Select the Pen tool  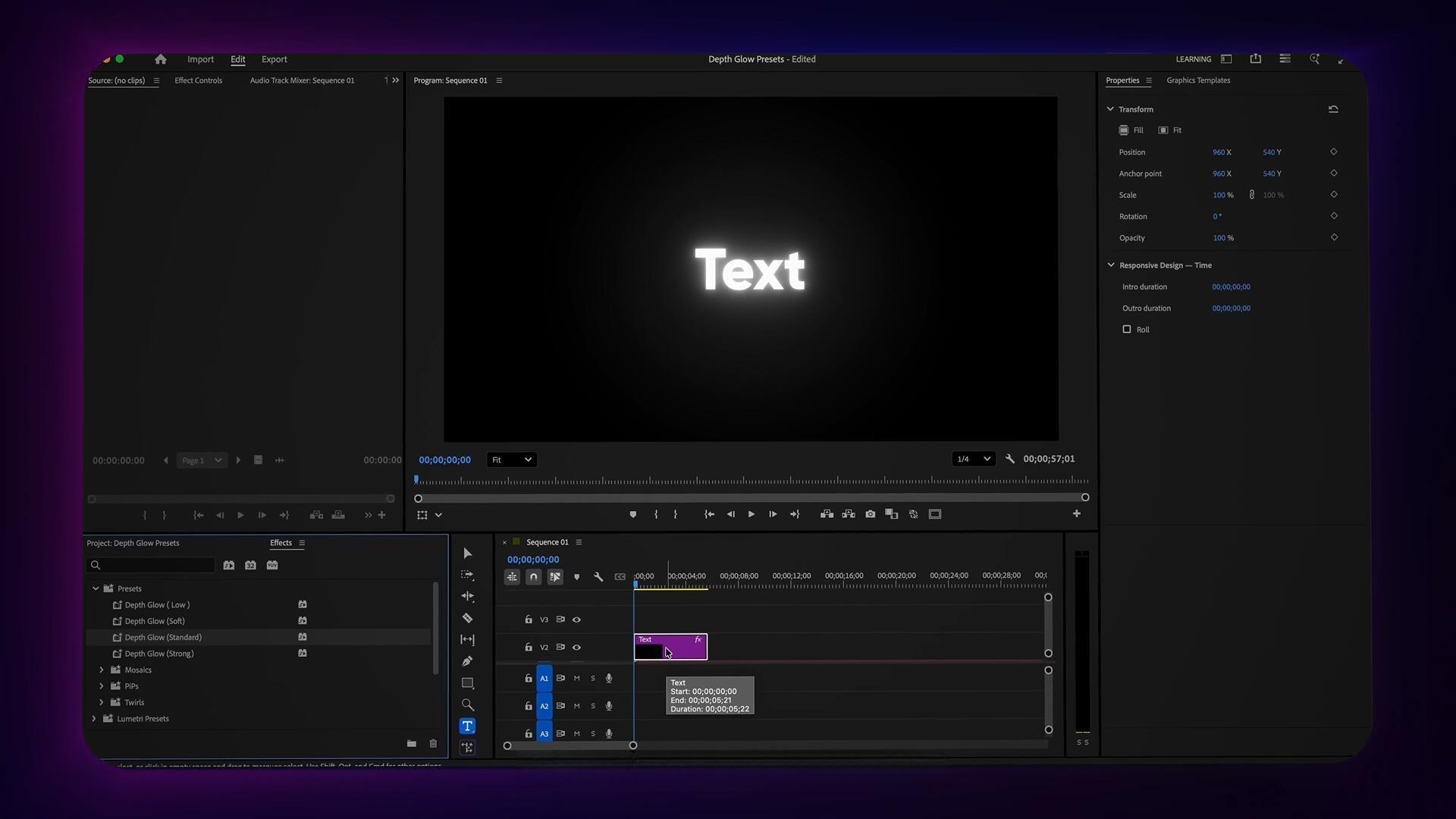coord(467,661)
